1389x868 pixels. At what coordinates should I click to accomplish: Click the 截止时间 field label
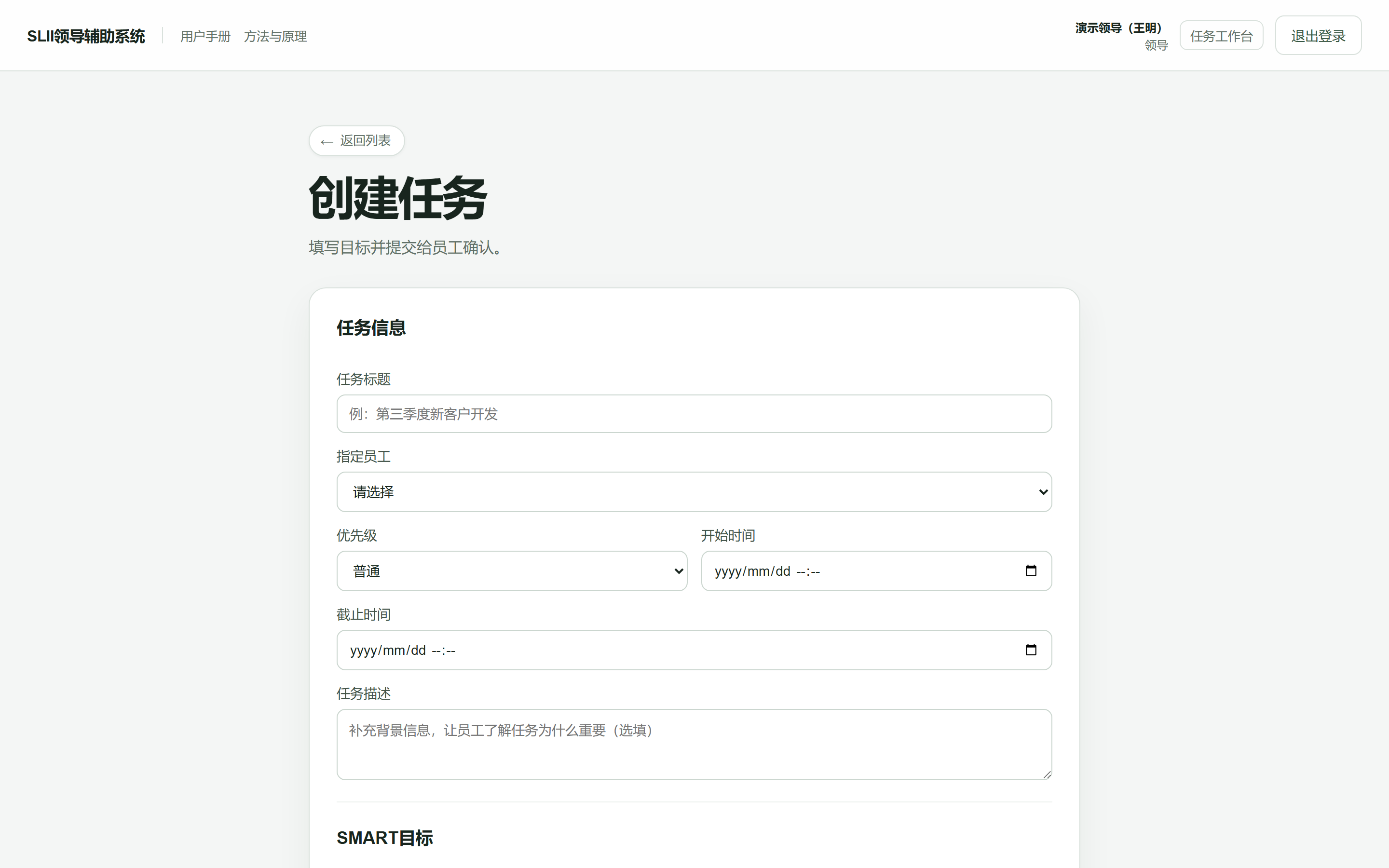tap(363, 615)
